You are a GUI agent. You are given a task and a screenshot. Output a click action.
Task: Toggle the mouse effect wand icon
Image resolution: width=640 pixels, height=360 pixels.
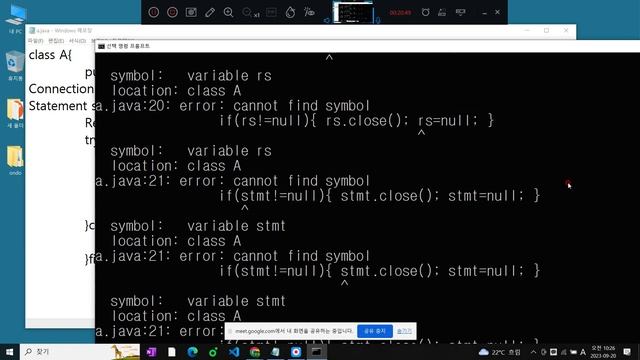(x=309, y=12)
